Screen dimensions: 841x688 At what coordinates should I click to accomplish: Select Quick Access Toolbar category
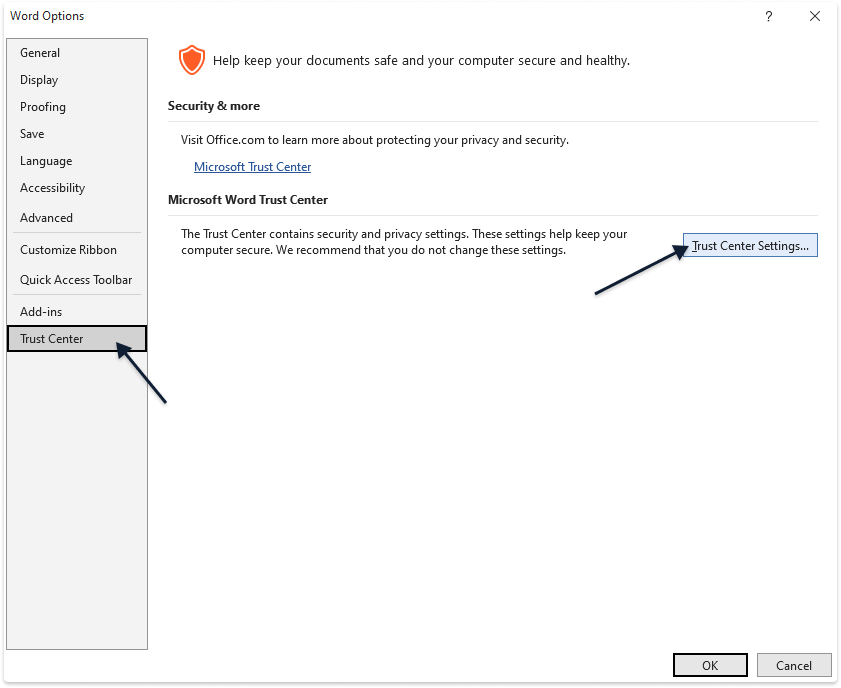coord(76,280)
